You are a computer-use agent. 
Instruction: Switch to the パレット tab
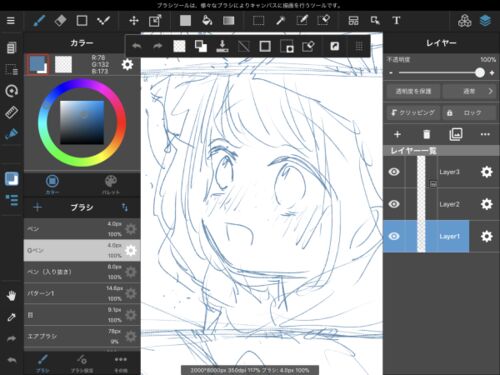[x=111, y=184]
